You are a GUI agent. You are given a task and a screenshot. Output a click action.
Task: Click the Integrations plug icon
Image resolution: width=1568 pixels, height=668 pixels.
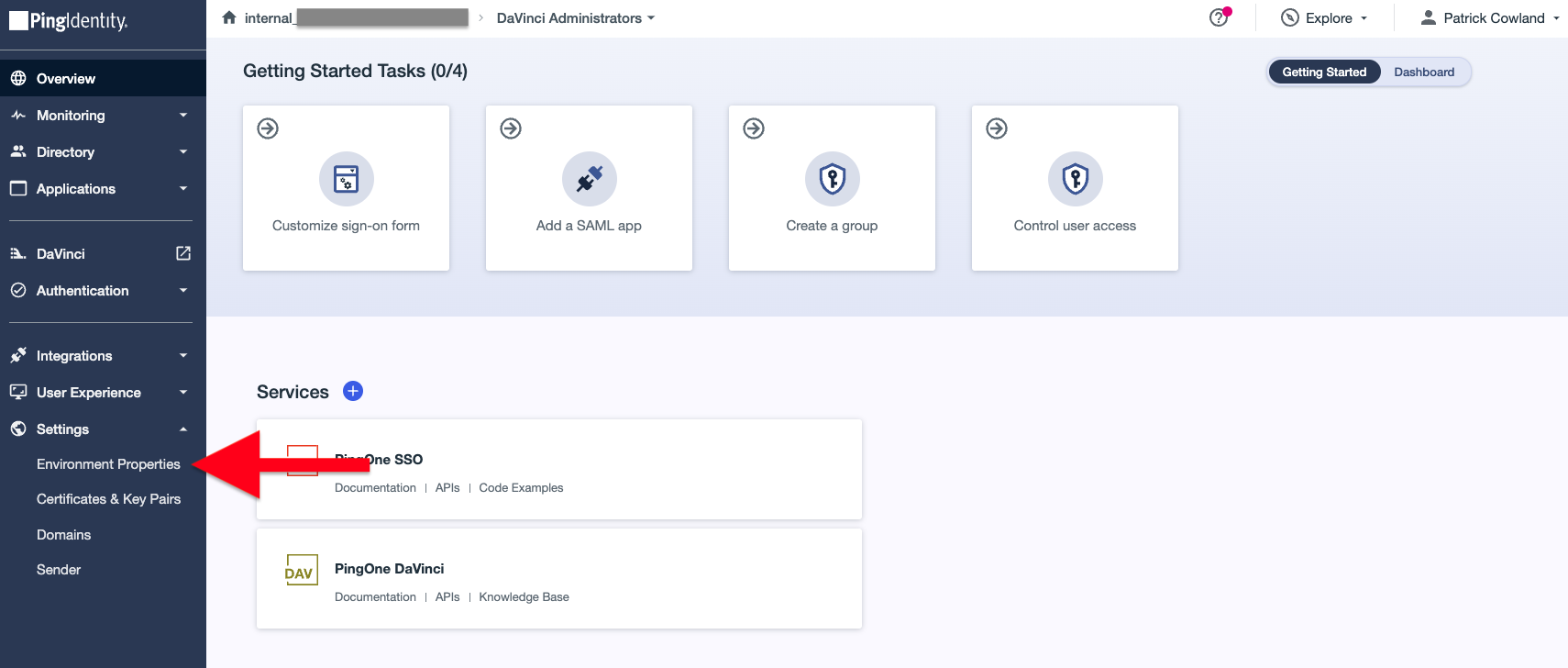(18, 355)
